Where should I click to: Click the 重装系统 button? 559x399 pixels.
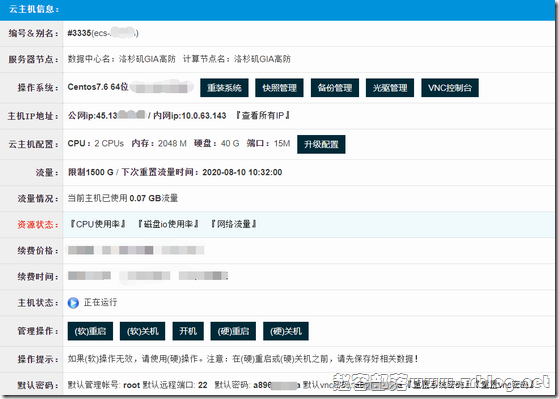tap(224, 88)
